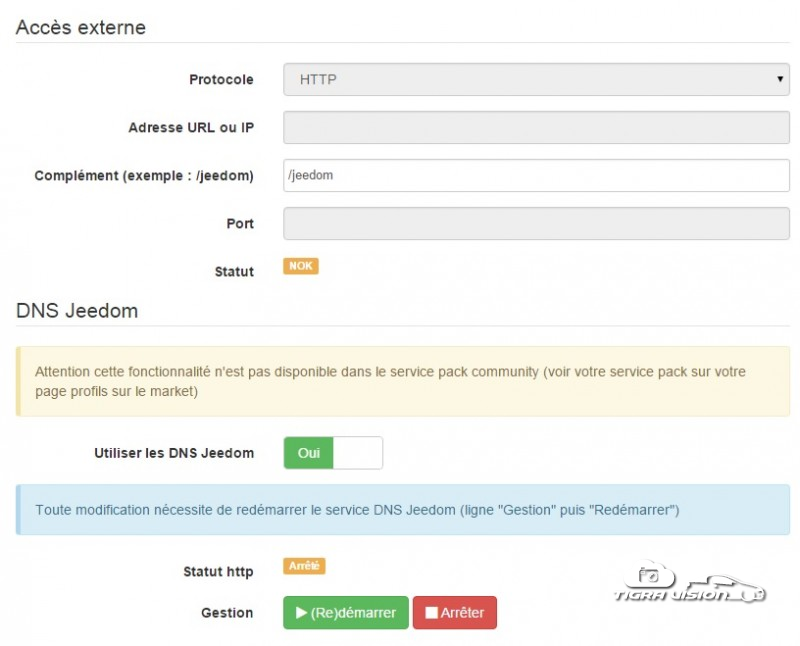Click the Protocole dropdown arrow
The height and width of the screenshot is (646, 800).
(779, 80)
